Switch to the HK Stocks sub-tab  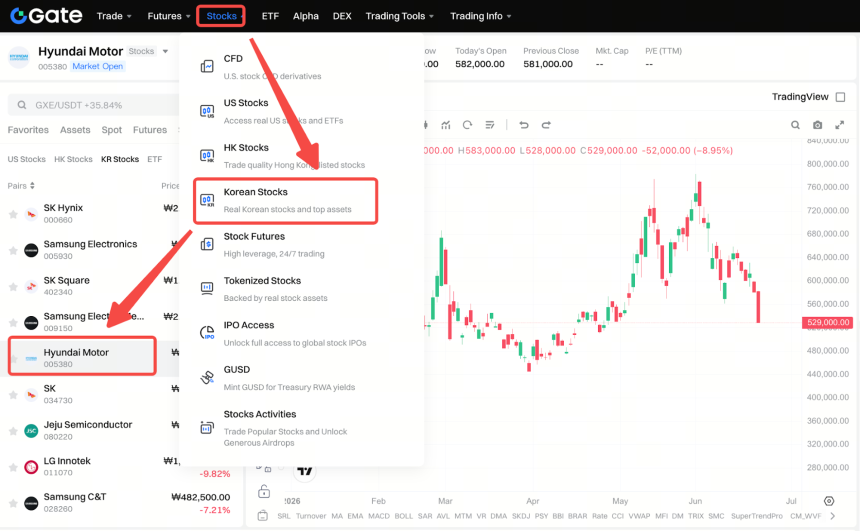(x=73, y=159)
